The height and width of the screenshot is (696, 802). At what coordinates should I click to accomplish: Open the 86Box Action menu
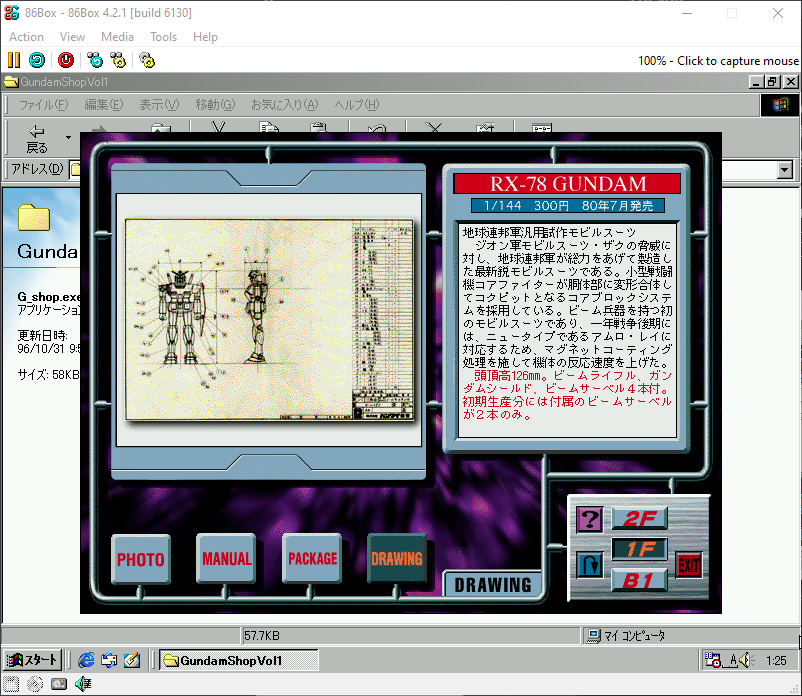click(x=27, y=37)
